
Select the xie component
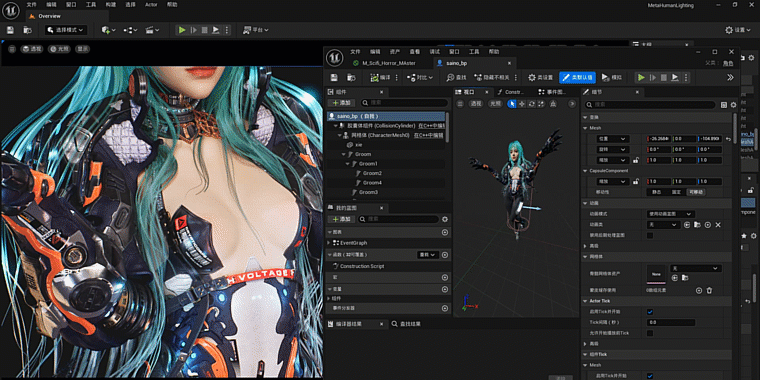click(x=358, y=145)
